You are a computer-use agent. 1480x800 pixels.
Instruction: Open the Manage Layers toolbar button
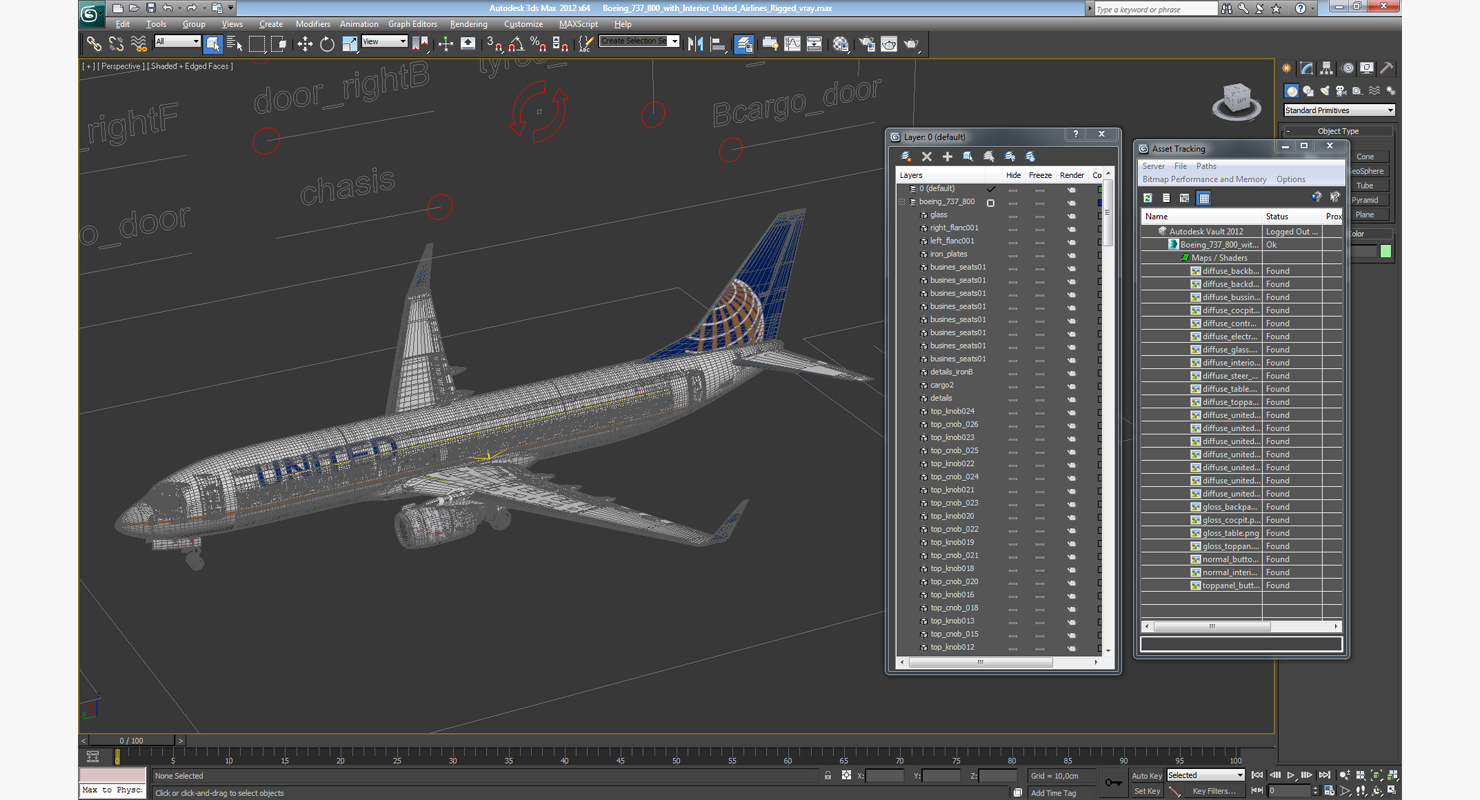tap(744, 44)
